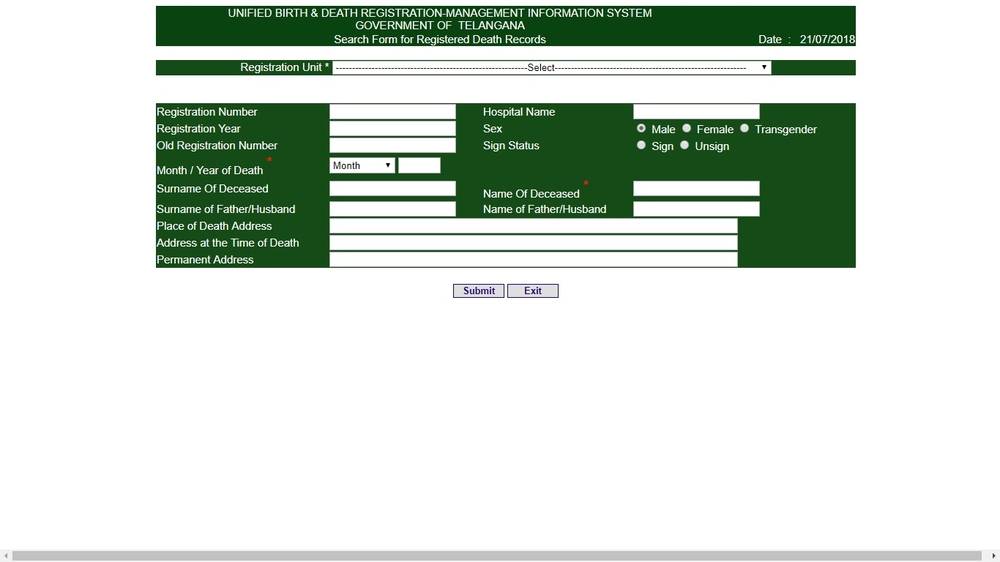Viewport: 1000px width, 562px height.
Task: Focus the year of death input box
Action: pos(420,166)
